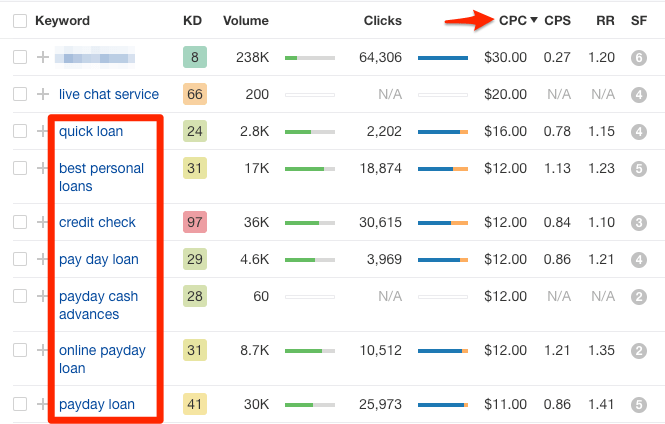Click the red KD badge 97

coord(195,222)
